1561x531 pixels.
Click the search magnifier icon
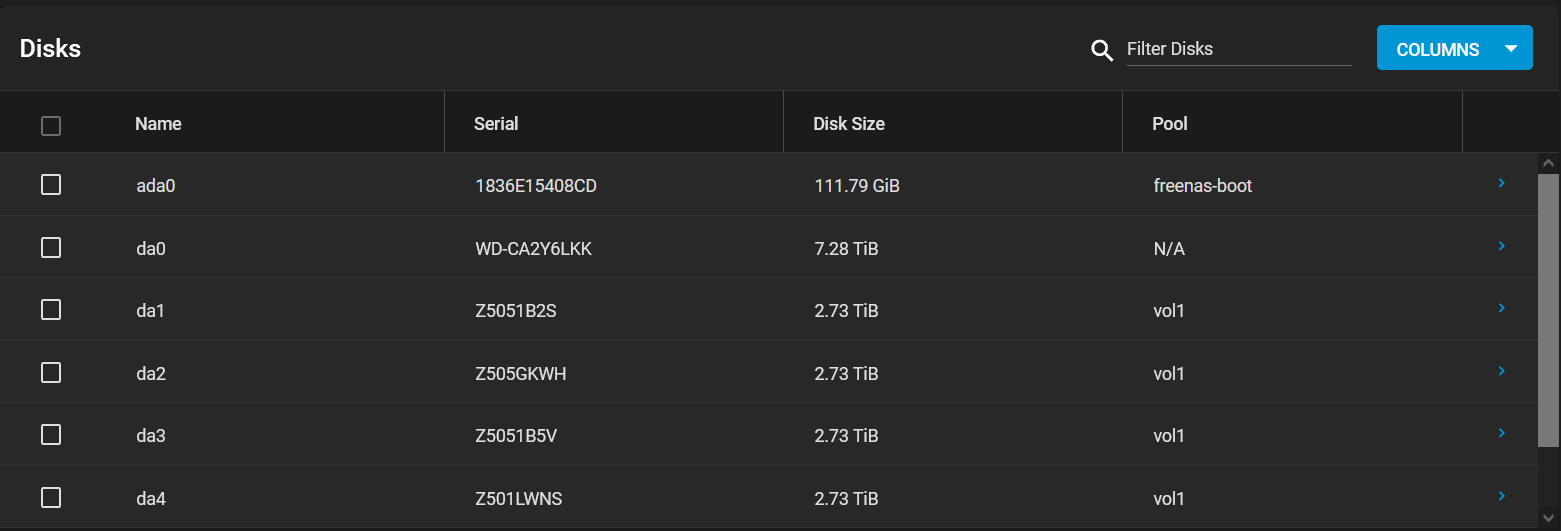tap(1102, 50)
